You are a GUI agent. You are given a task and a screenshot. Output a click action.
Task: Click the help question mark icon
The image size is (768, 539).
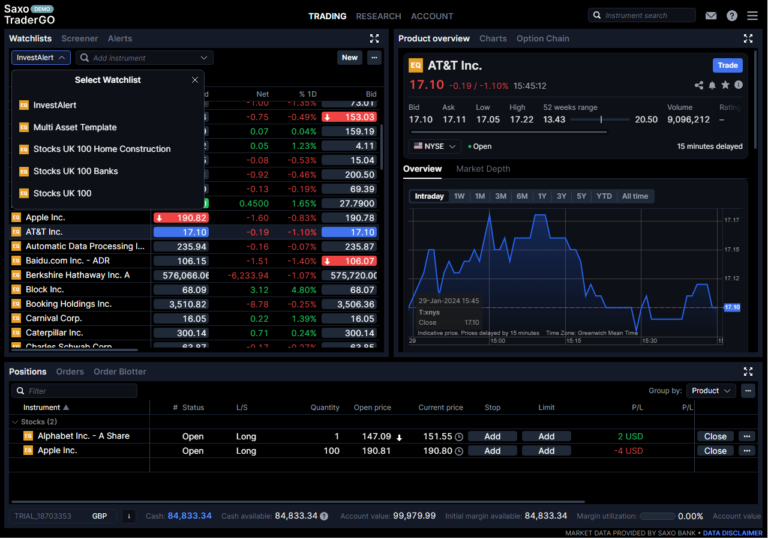pyautogui.click(x=732, y=16)
